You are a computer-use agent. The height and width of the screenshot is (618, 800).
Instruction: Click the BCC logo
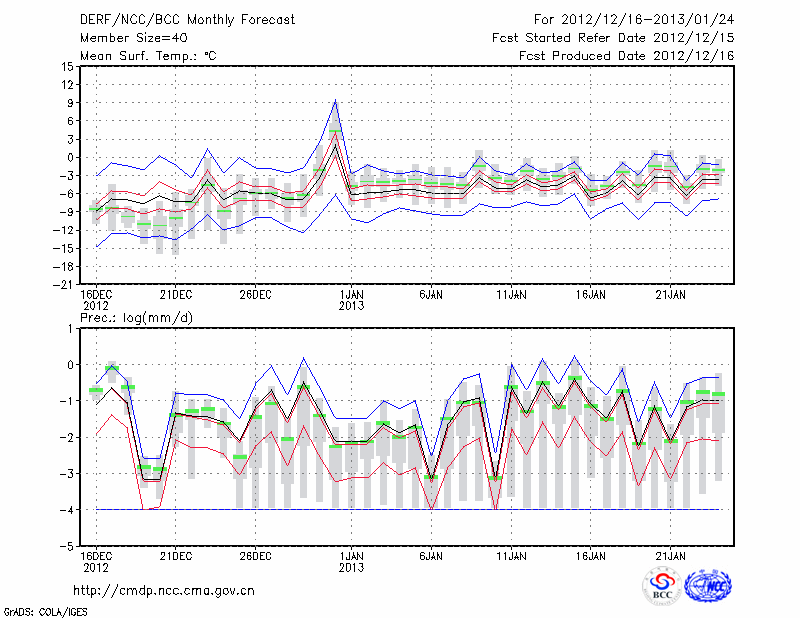click(662, 587)
